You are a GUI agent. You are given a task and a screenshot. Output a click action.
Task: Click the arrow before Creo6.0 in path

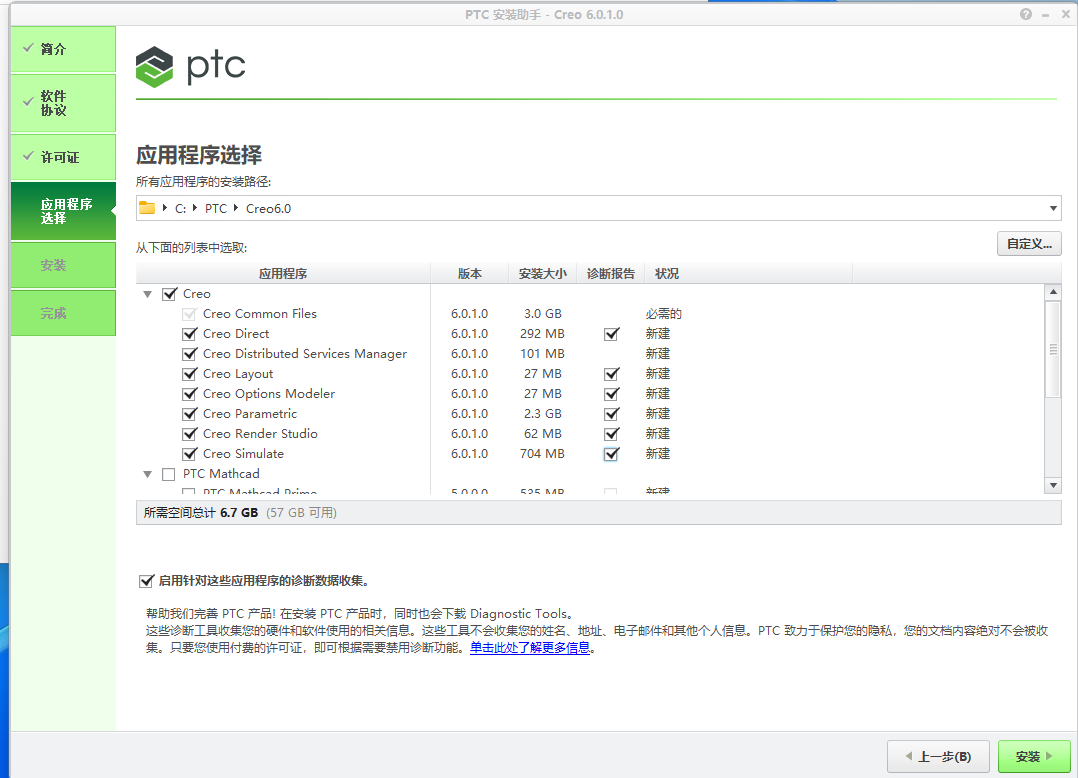236,208
